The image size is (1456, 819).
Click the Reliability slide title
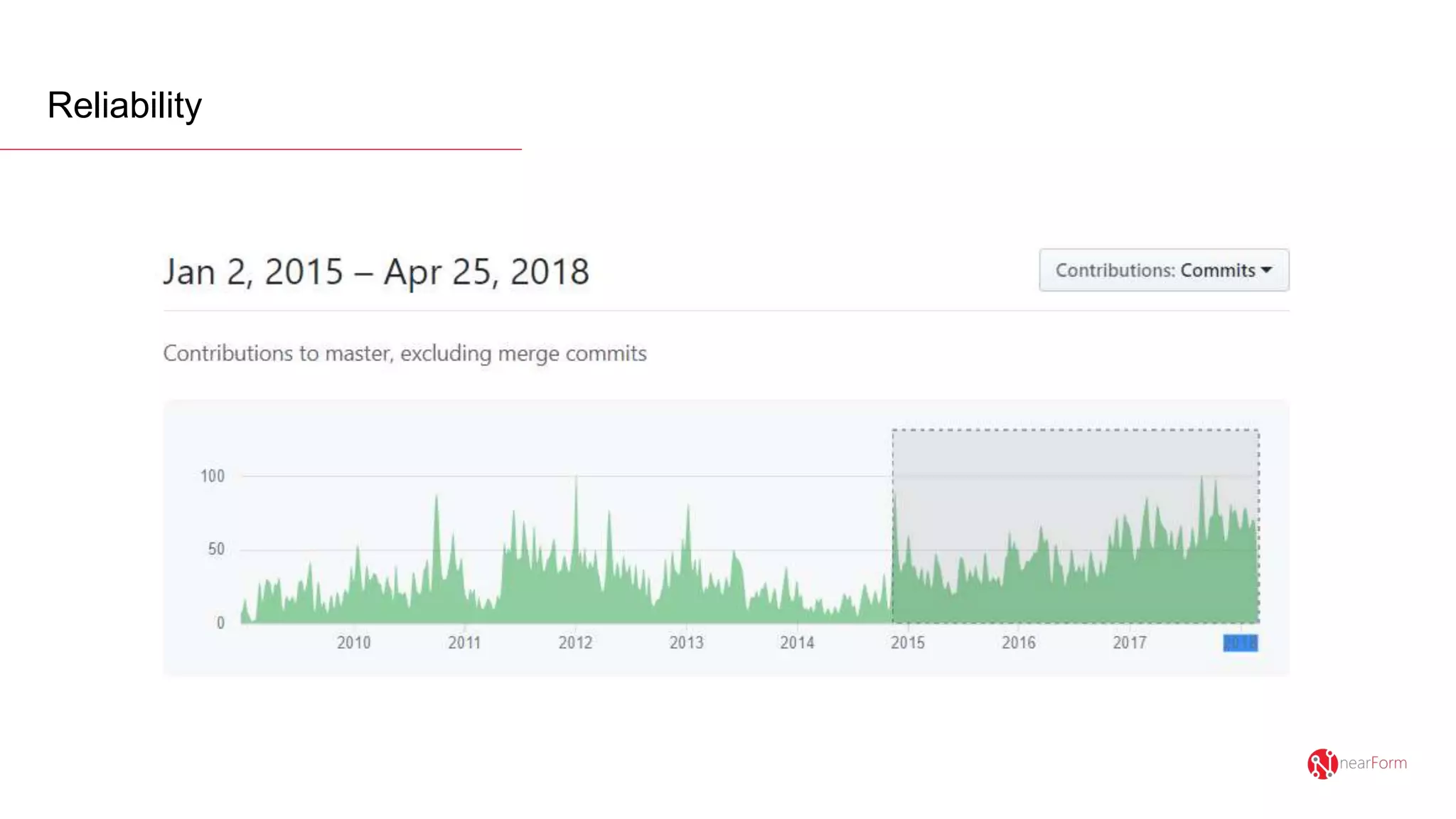pos(124,105)
